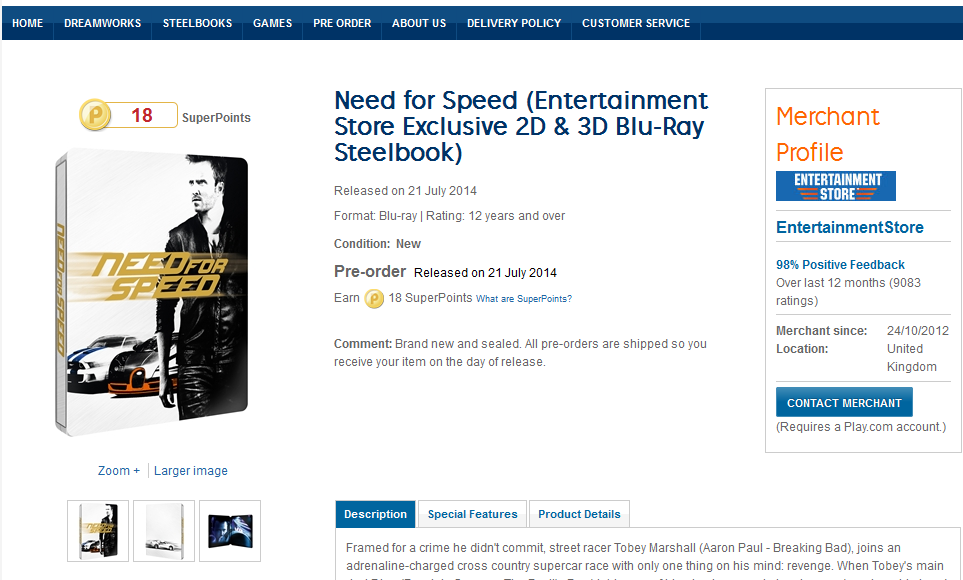Select the third open steelbook interior thumbnail
The image size is (963, 580).
230,531
